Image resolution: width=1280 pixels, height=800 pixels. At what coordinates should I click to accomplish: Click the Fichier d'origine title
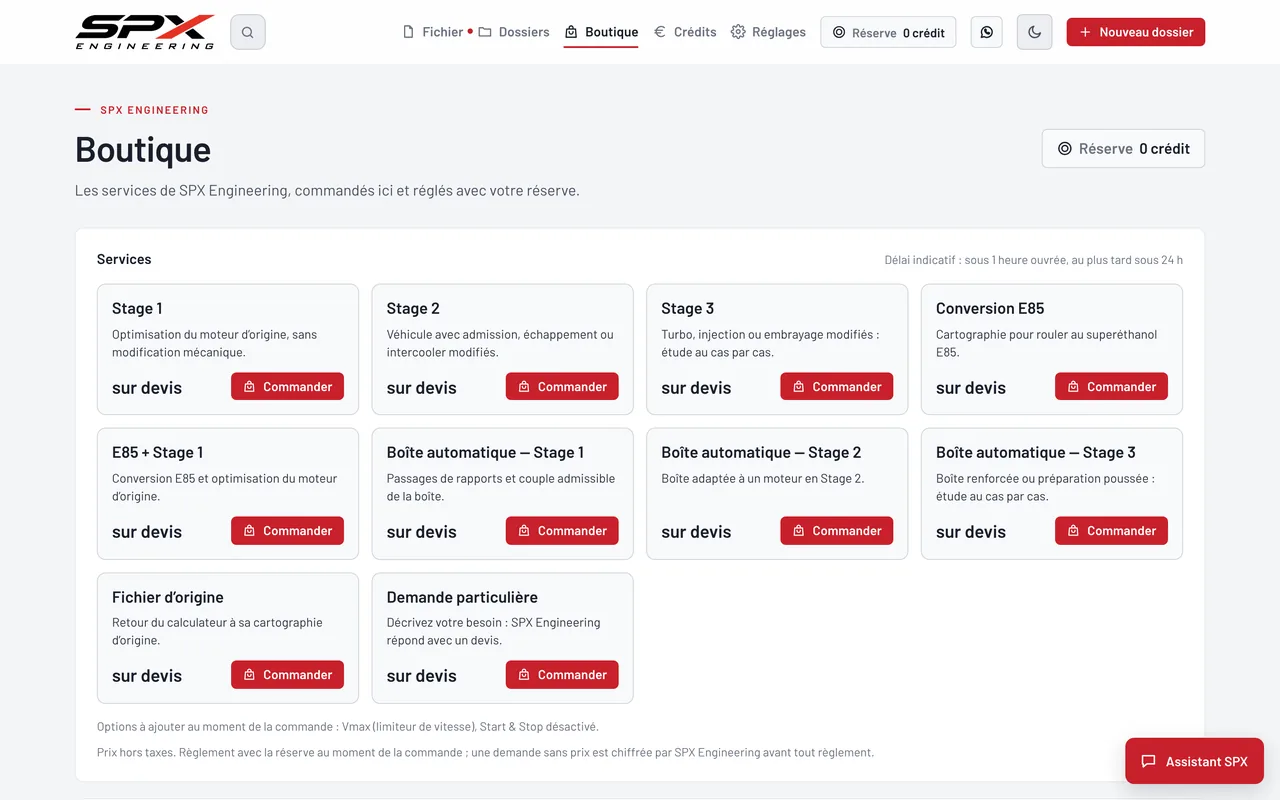point(168,597)
